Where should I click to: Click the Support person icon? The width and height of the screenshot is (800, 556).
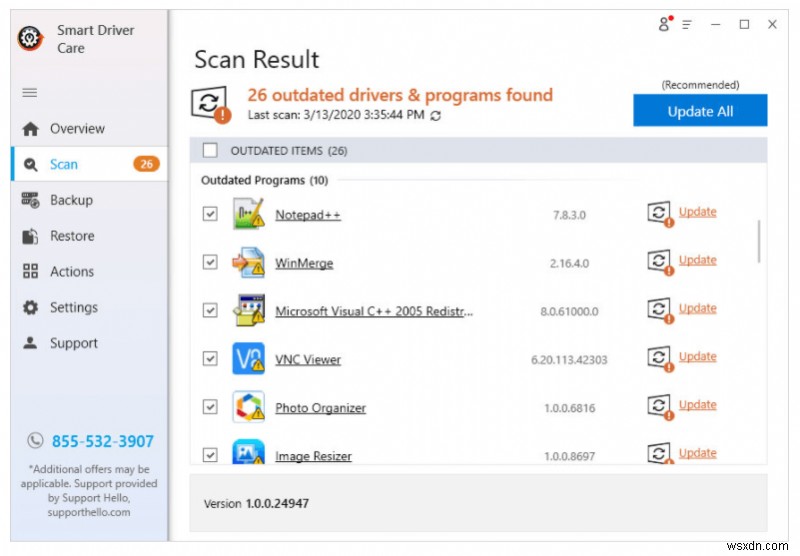coord(31,343)
